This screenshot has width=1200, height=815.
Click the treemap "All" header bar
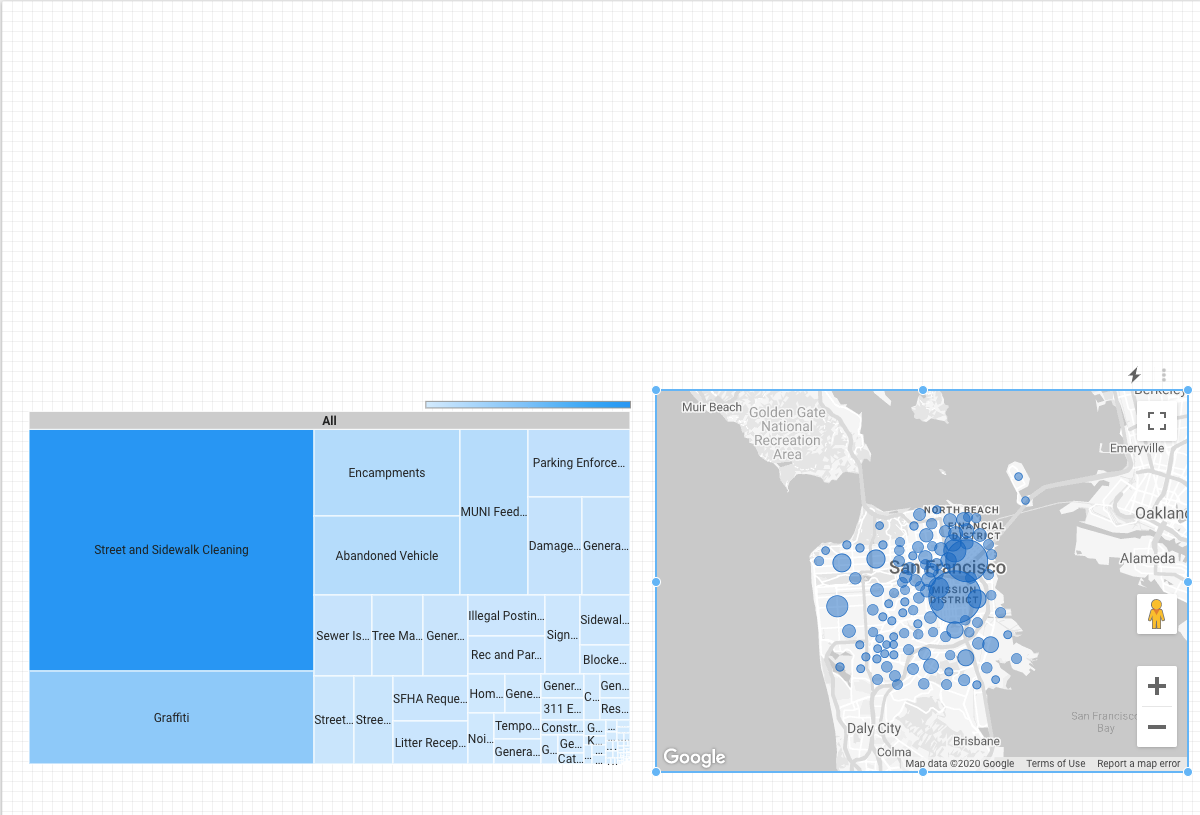point(329,421)
